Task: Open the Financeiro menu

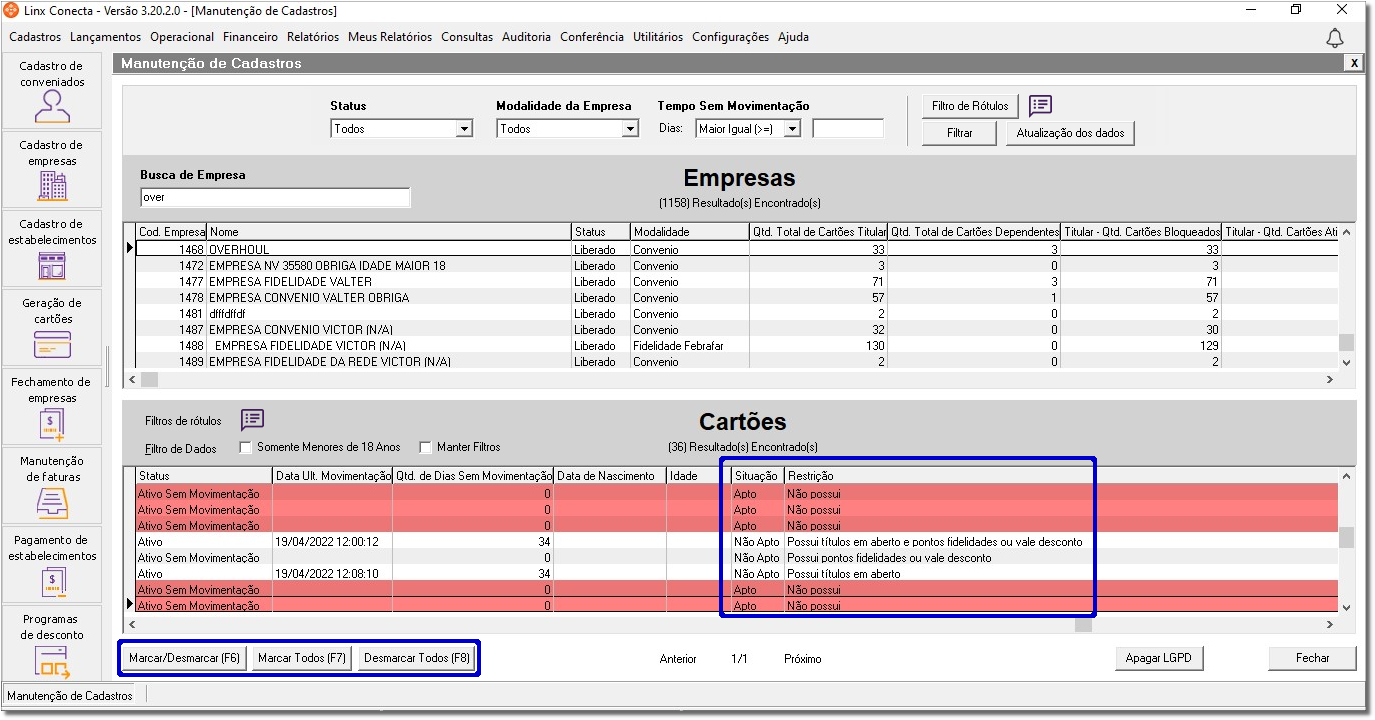Action: (250, 37)
